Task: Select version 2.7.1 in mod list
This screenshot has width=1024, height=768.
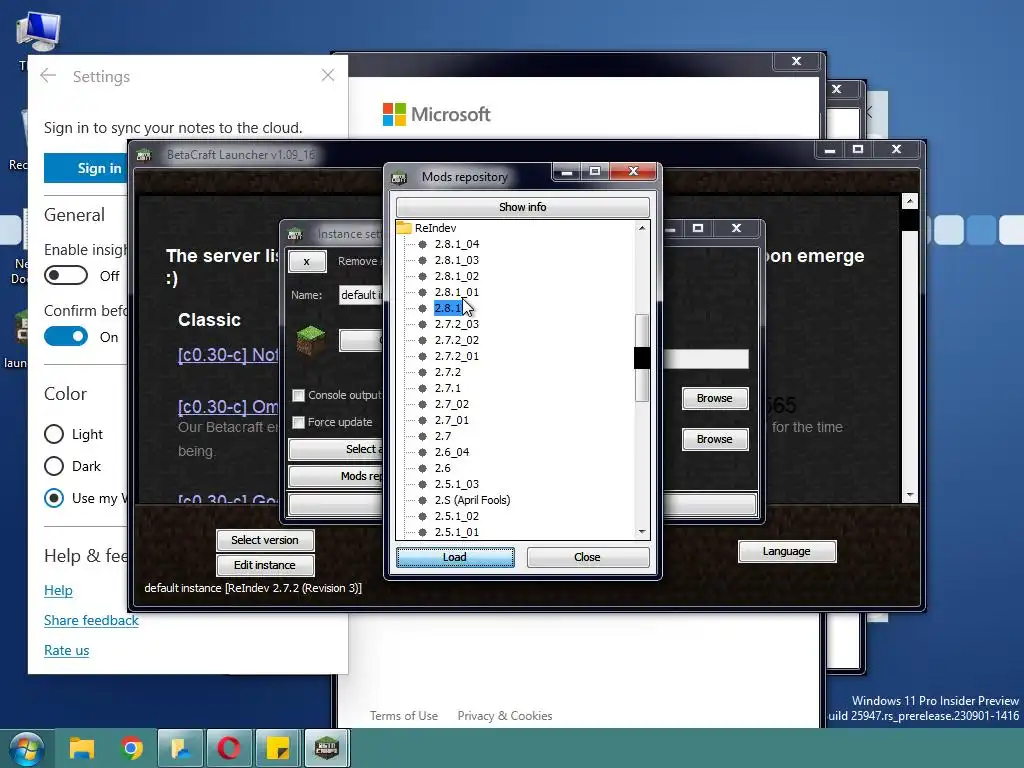Action: 448,388
